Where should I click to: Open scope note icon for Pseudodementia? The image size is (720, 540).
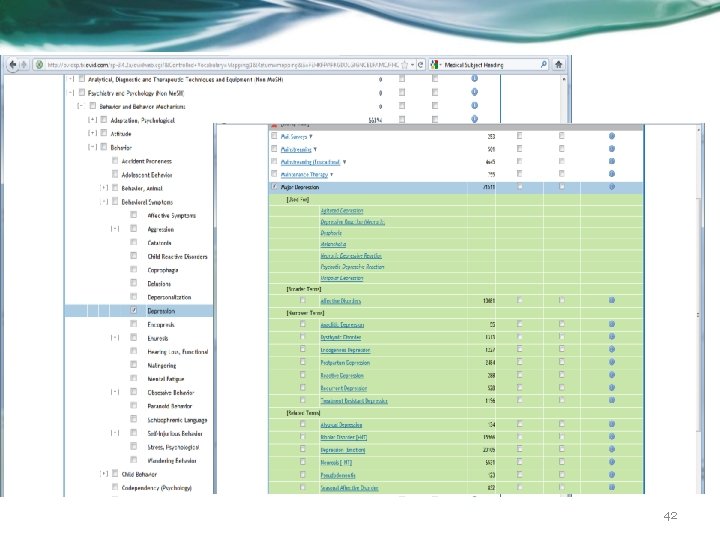(x=612, y=475)
